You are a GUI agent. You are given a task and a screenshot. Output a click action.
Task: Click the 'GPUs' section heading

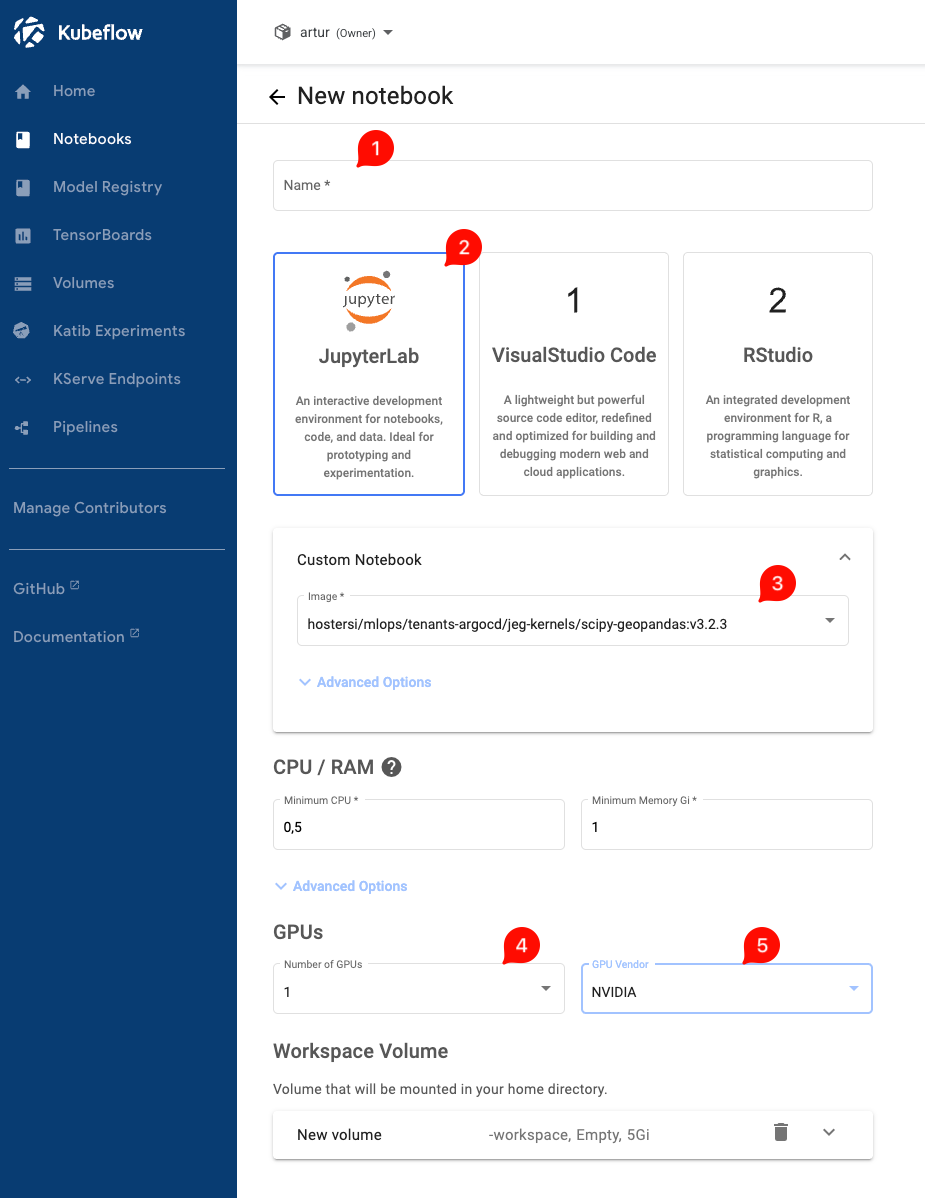point(298,932)
